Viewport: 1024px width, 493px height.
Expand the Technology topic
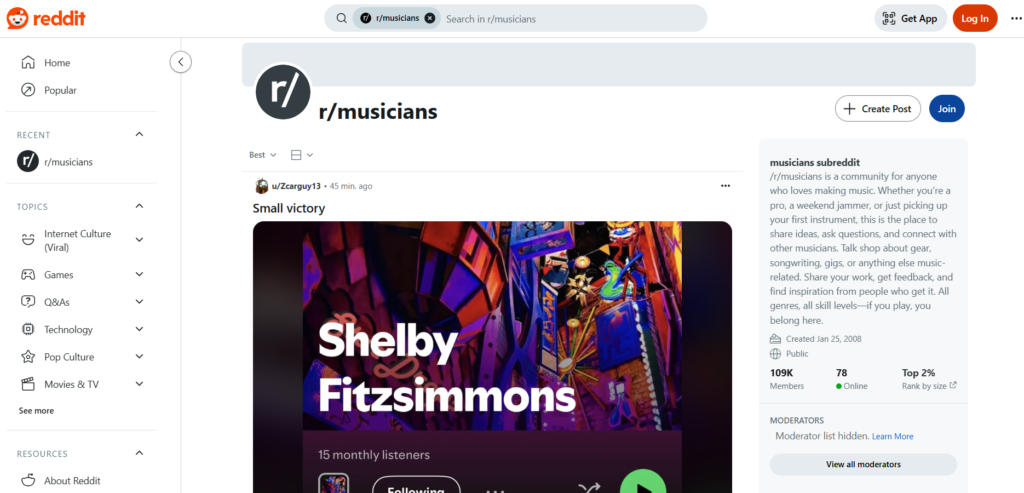point(139,330)
